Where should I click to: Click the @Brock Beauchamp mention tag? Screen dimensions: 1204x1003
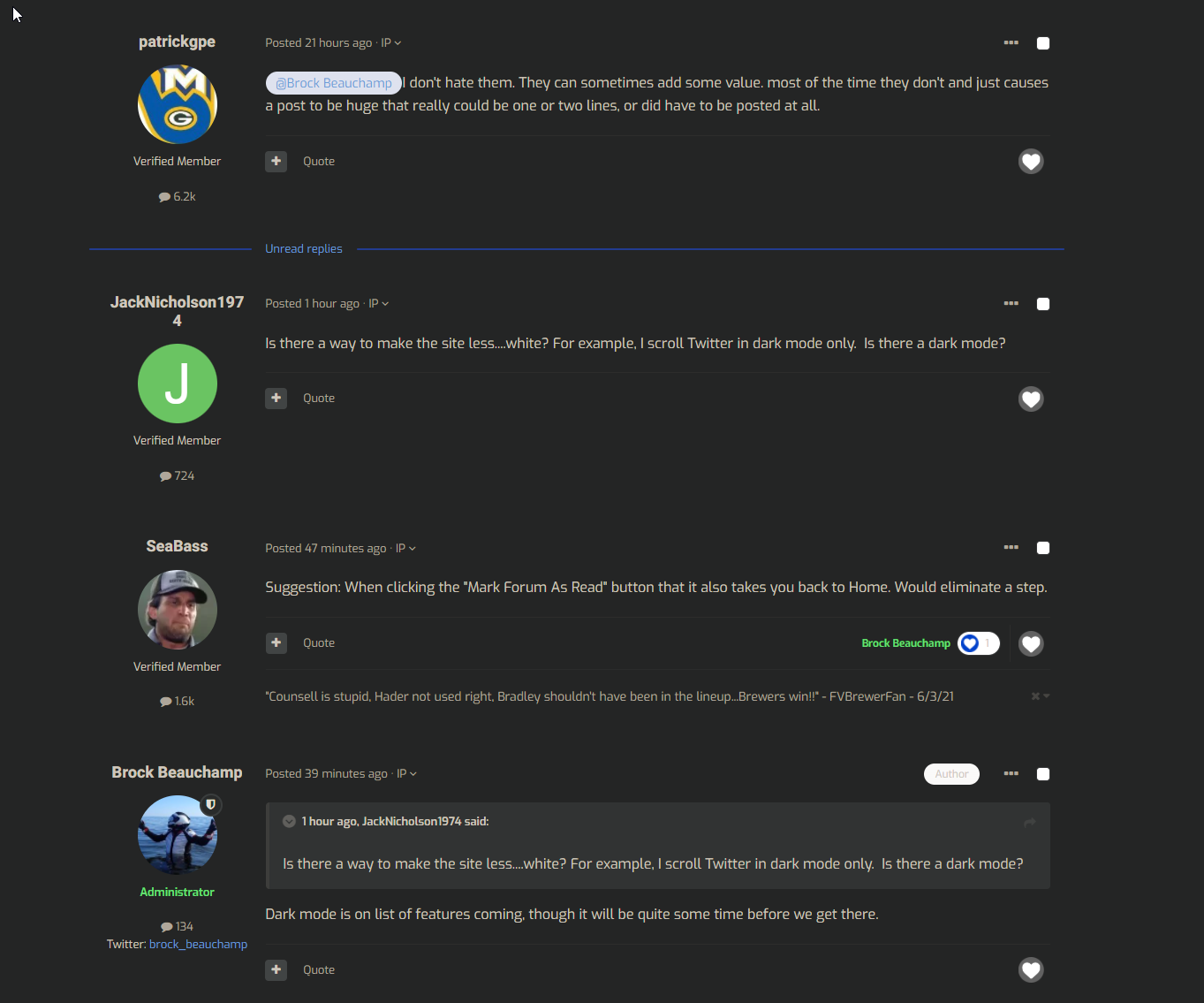click(x=334, y=83)
